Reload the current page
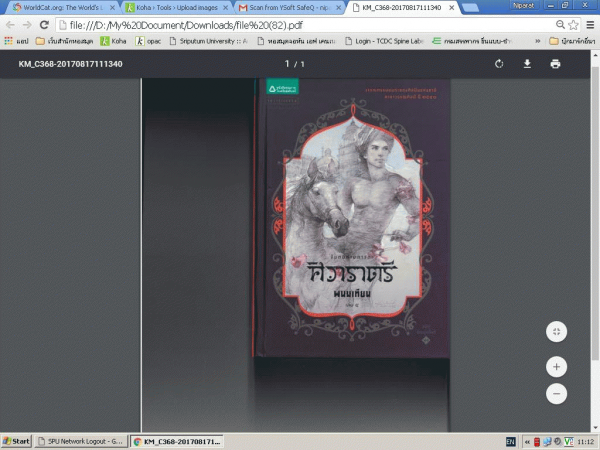Screen dimensions: 600x450 [x=44, y=24]
